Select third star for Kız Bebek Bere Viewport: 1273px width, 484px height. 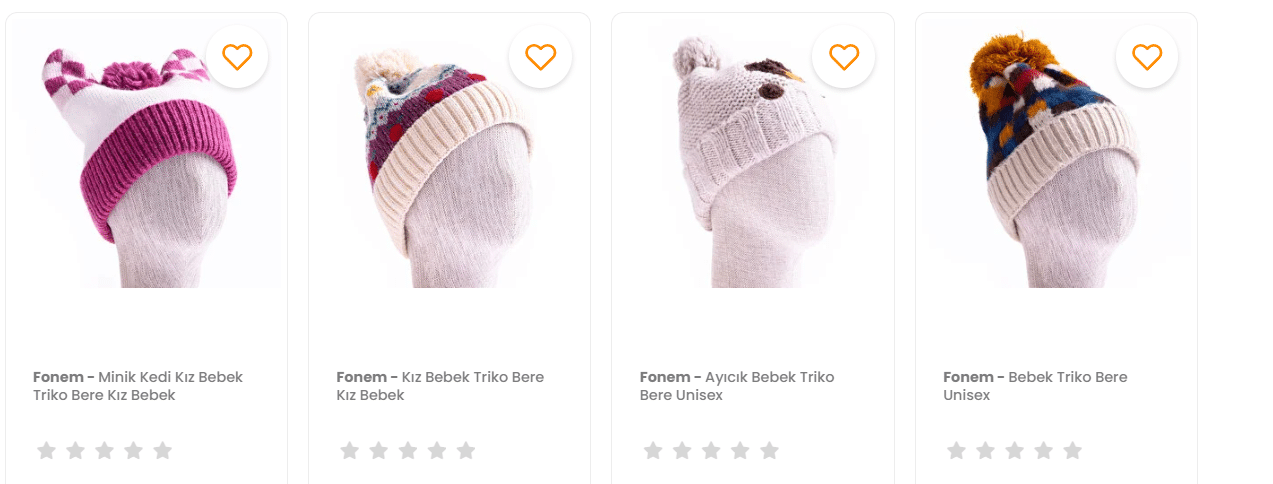[408, 451]
